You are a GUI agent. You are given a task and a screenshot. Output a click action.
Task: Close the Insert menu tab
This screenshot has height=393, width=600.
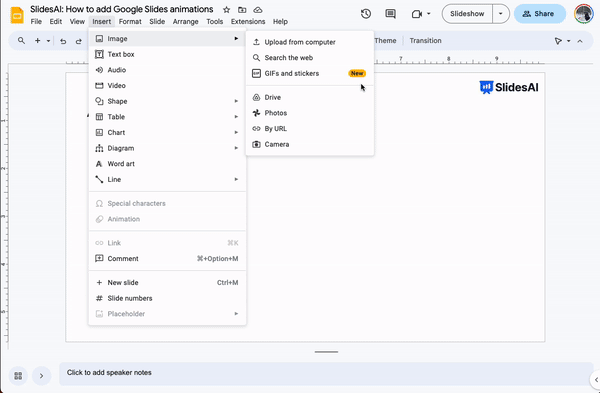(x=101, y=22)
